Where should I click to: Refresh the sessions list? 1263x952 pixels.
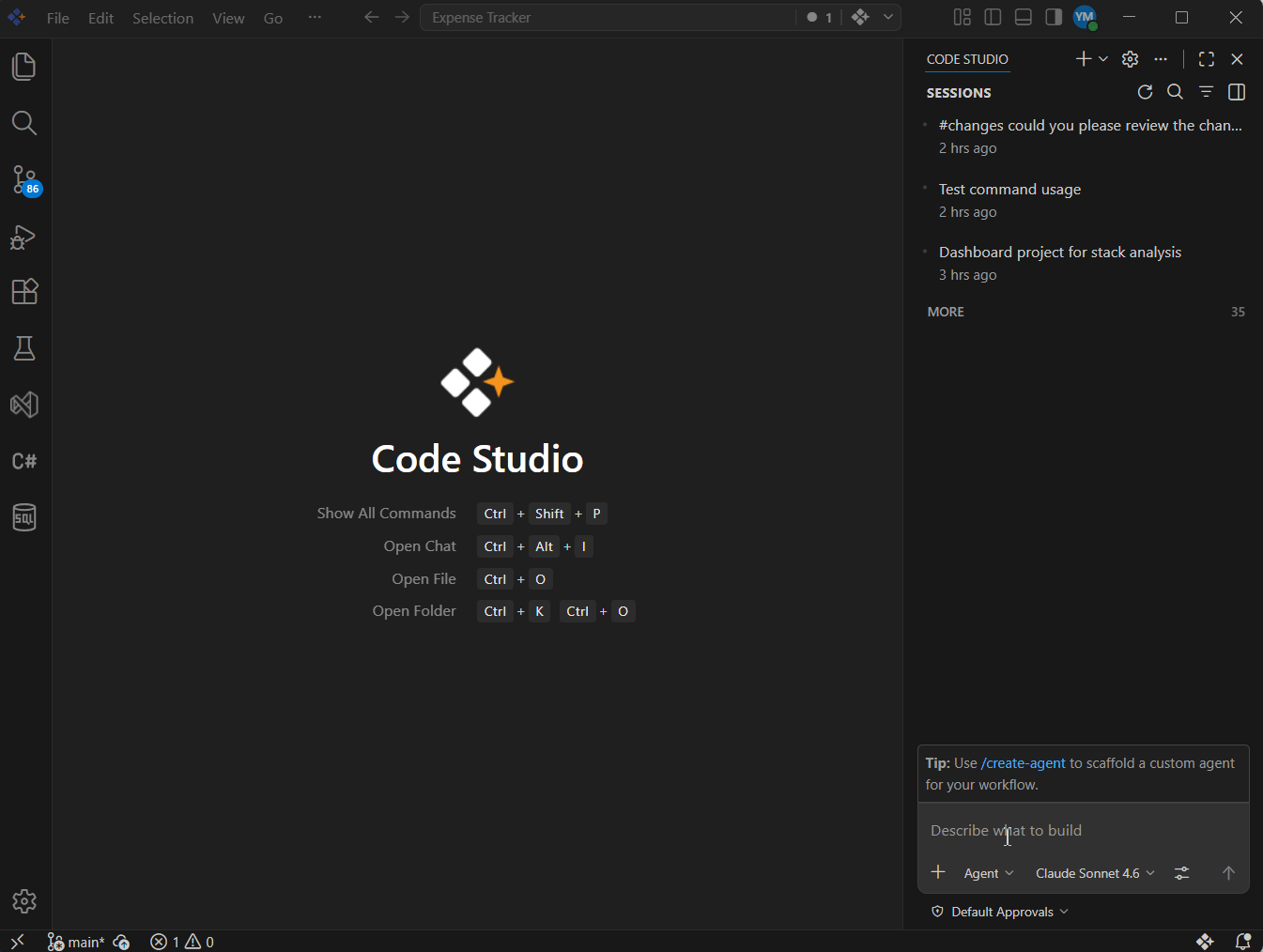point(1145,92)
